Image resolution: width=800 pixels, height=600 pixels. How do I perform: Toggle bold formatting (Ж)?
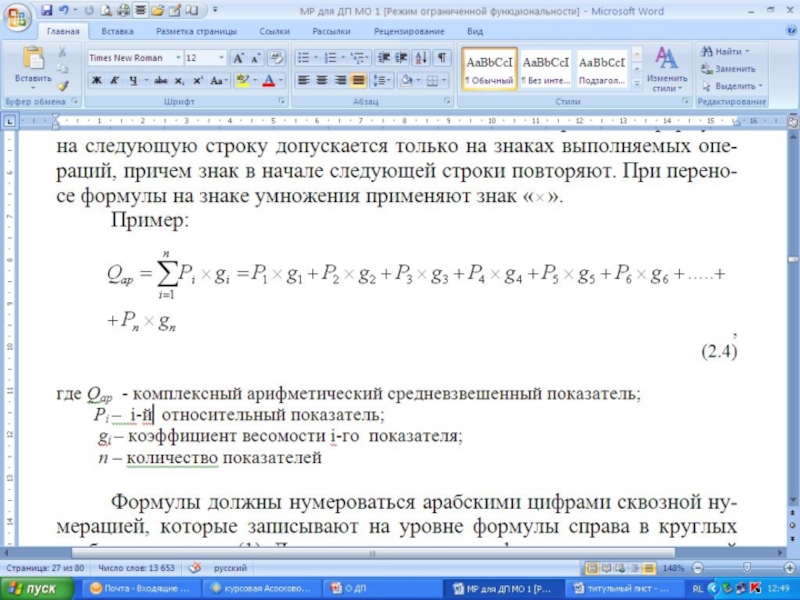[97, 80]
